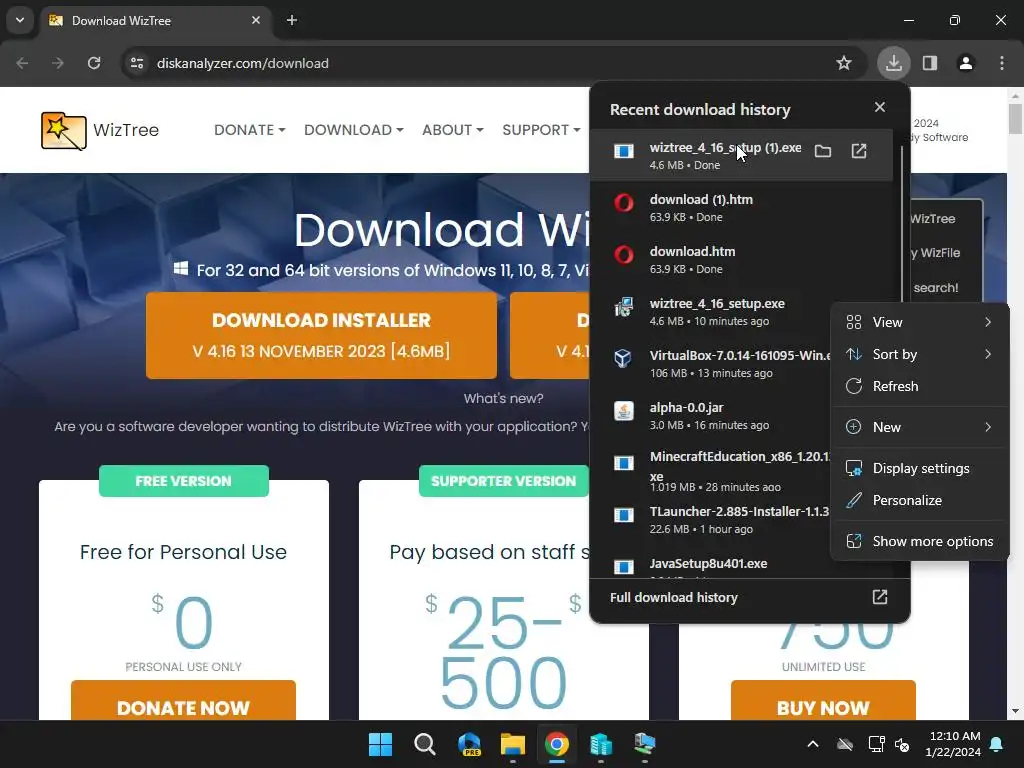
Task: Open File Explorer from the taskbar
Action: click(x=513, y=744)
